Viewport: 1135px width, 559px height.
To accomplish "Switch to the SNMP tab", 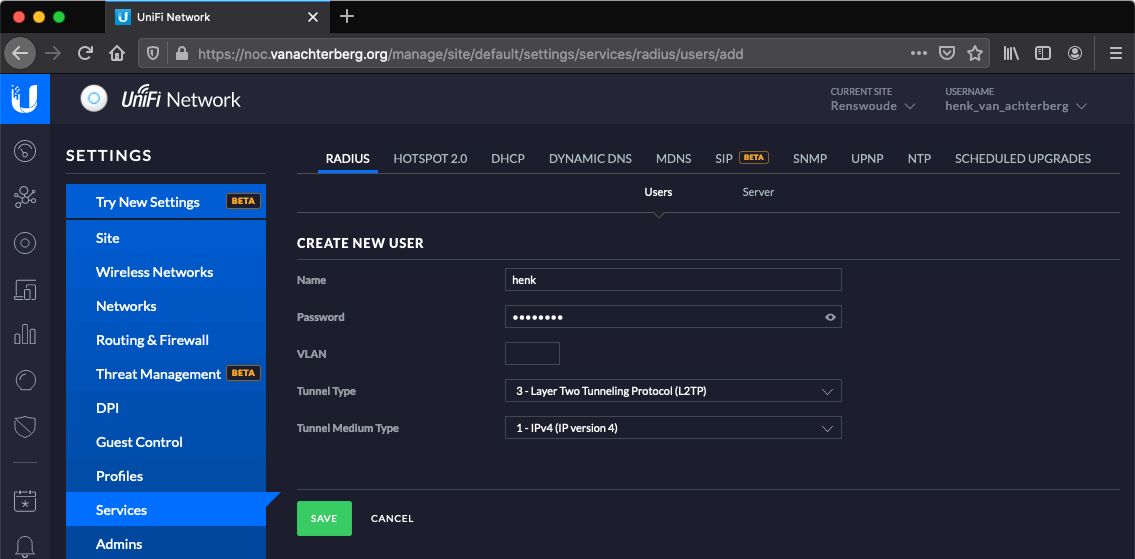I will pyautogui.click(x=809, y=159).
